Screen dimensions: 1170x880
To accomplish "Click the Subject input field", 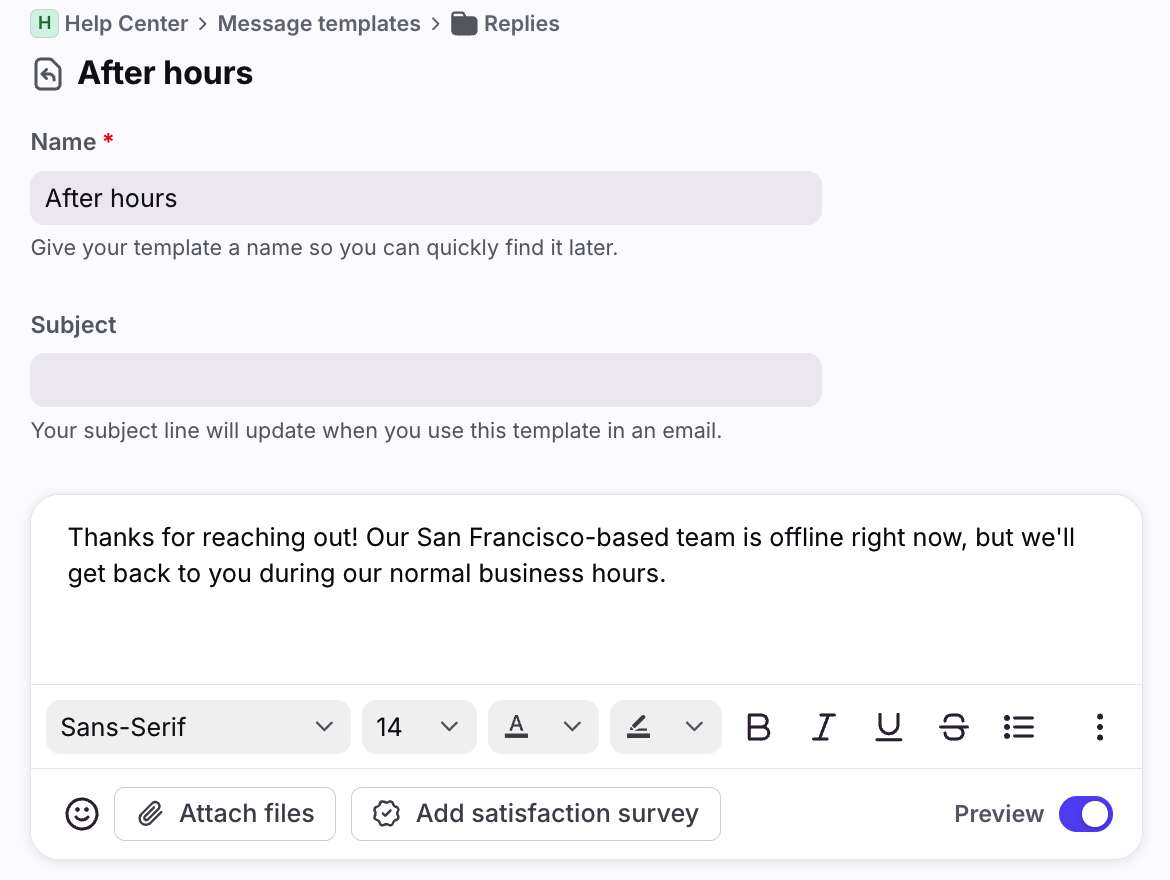I will (x=425, y=380).
